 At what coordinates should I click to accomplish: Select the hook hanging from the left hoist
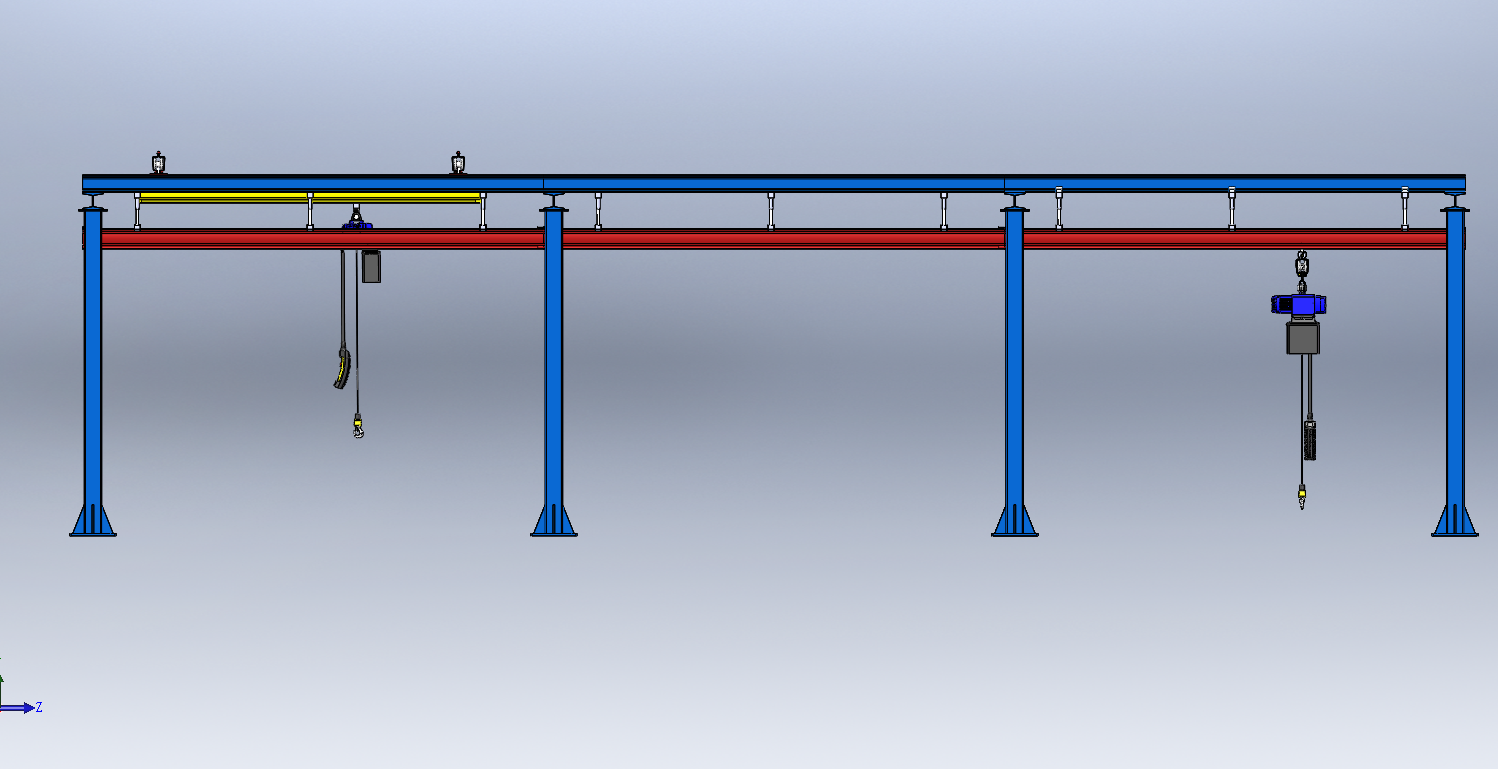pos(358,428)
